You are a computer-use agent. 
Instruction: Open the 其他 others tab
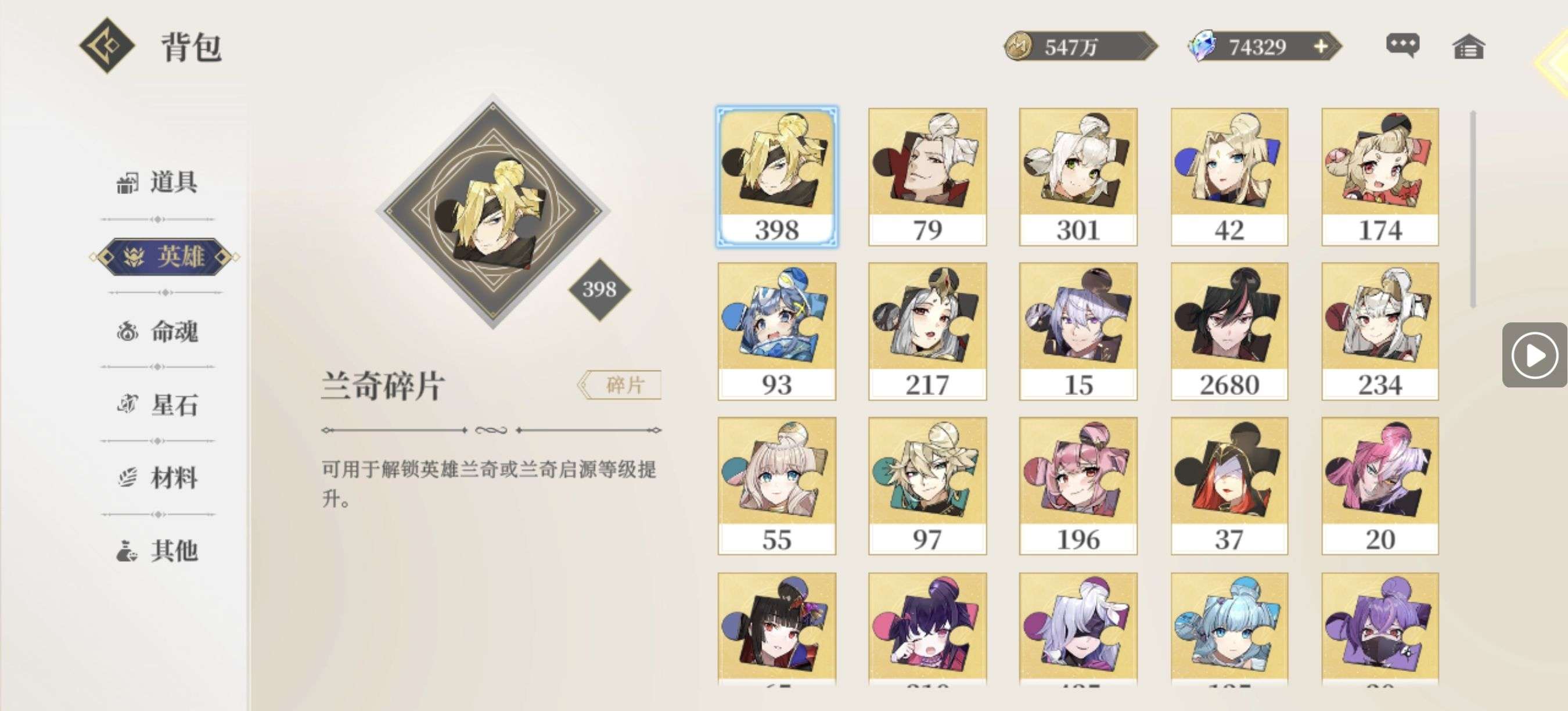coord(157,551)
